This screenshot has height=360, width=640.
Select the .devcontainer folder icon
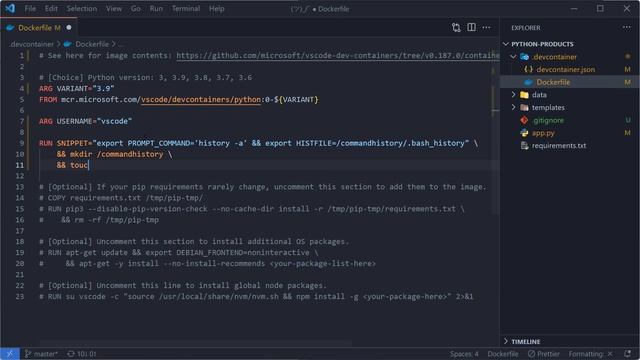[524, 57]
